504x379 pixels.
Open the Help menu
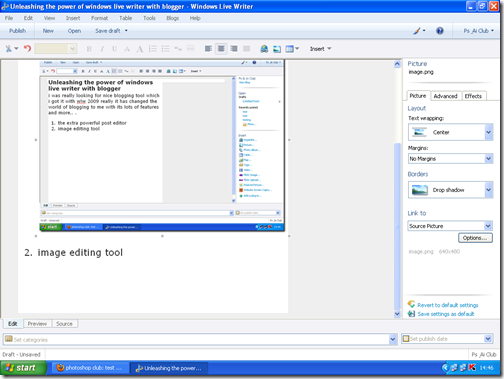point(195,18)
